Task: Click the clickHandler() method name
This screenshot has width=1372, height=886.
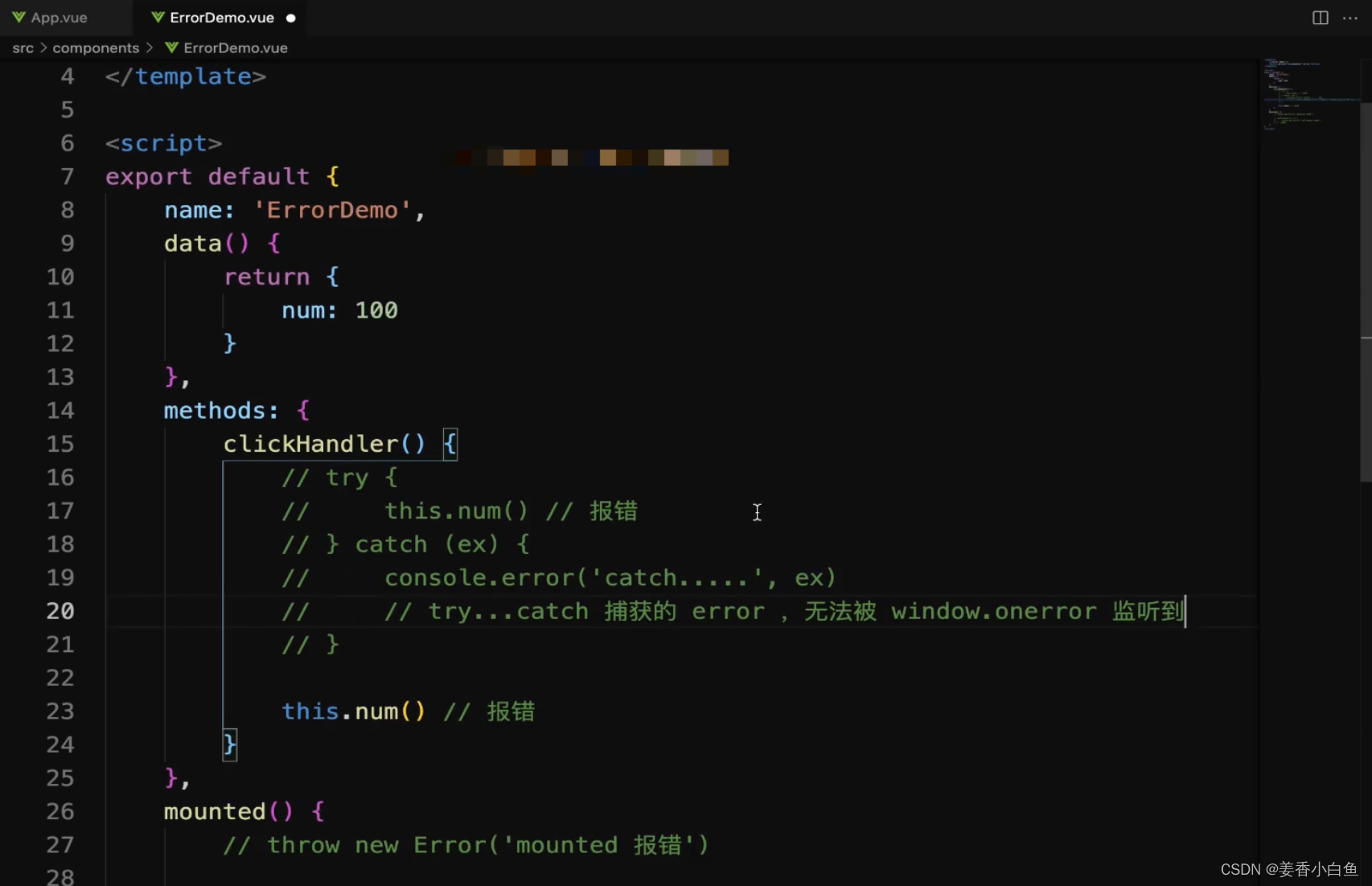Action: [x=310, y=444]
